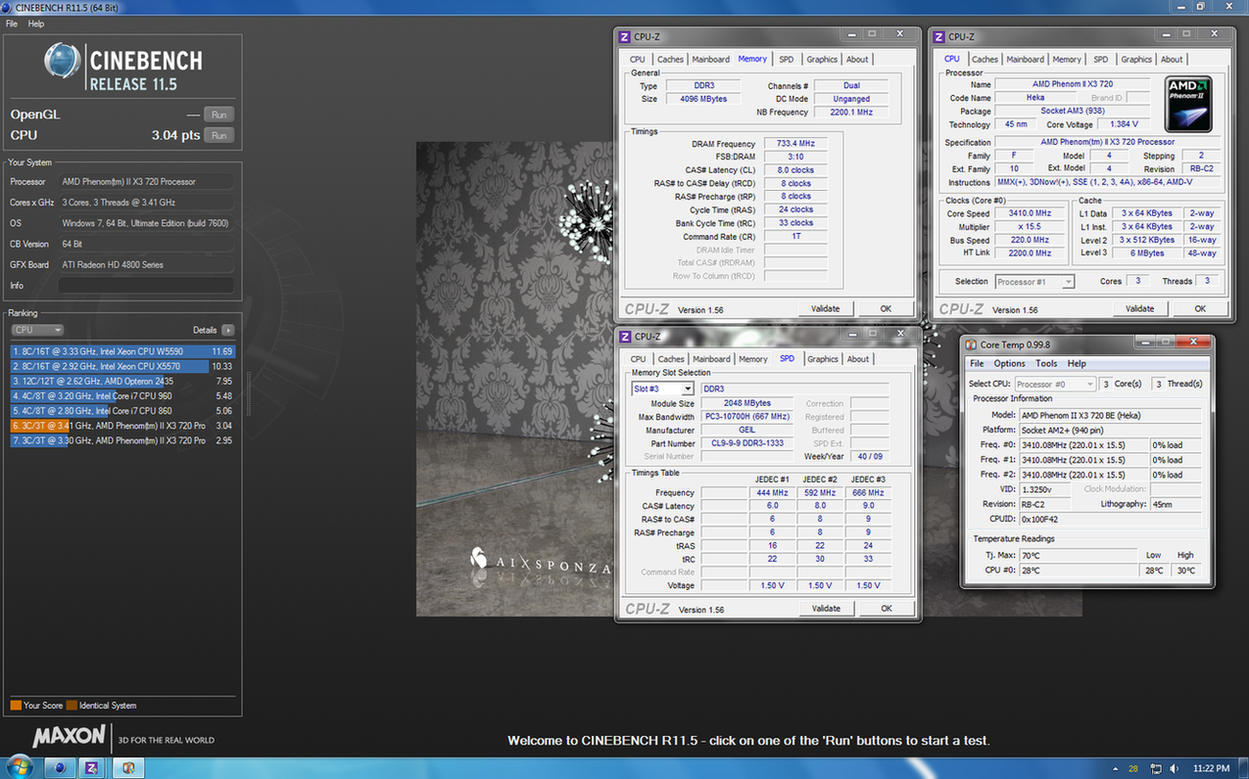This screenshot has height=779, width=1249.
Task: Click OK in CPU-Z SPD window
Action: [x=885, y=608]
